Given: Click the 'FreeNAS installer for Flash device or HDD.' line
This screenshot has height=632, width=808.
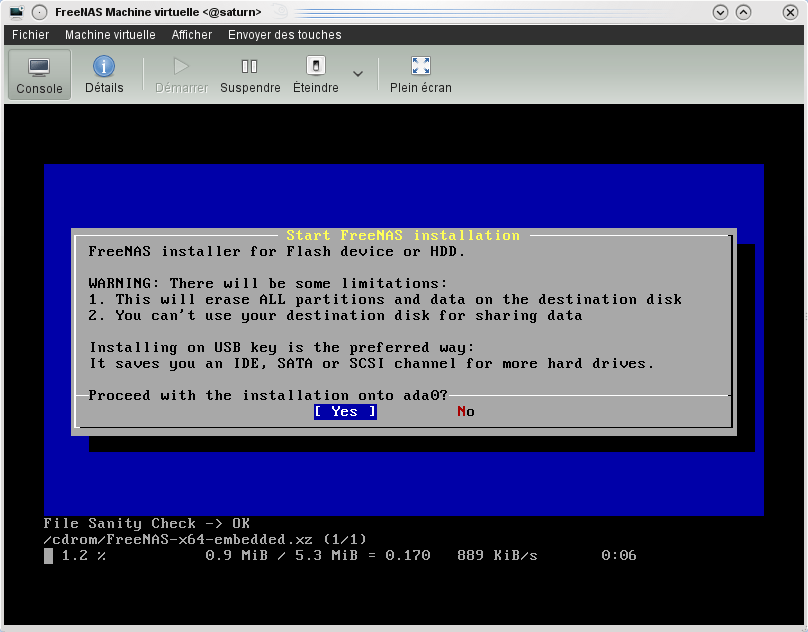Looking at the screenshot, I should click(x=277, y=252).
